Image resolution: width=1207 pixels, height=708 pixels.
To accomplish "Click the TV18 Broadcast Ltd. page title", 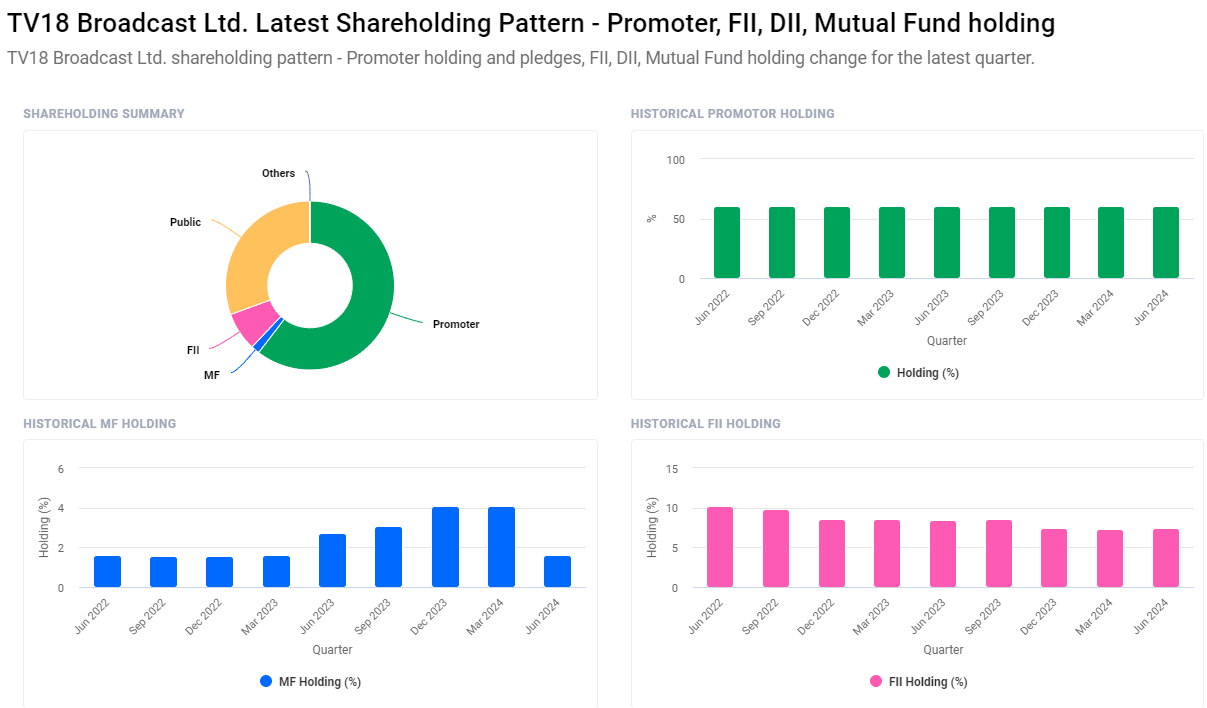I will coord(531,23).
